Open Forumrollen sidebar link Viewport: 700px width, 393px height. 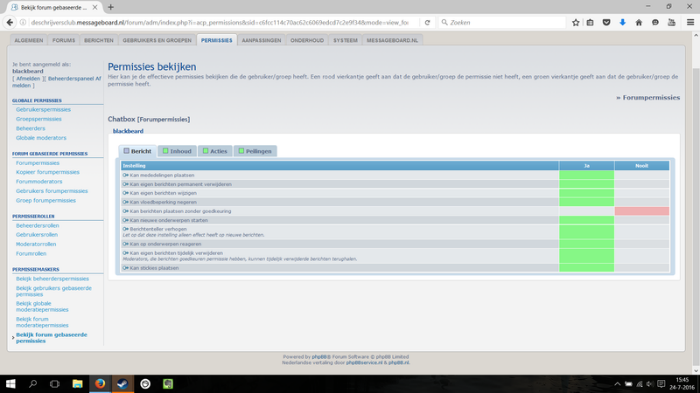(x=31, y=254)
